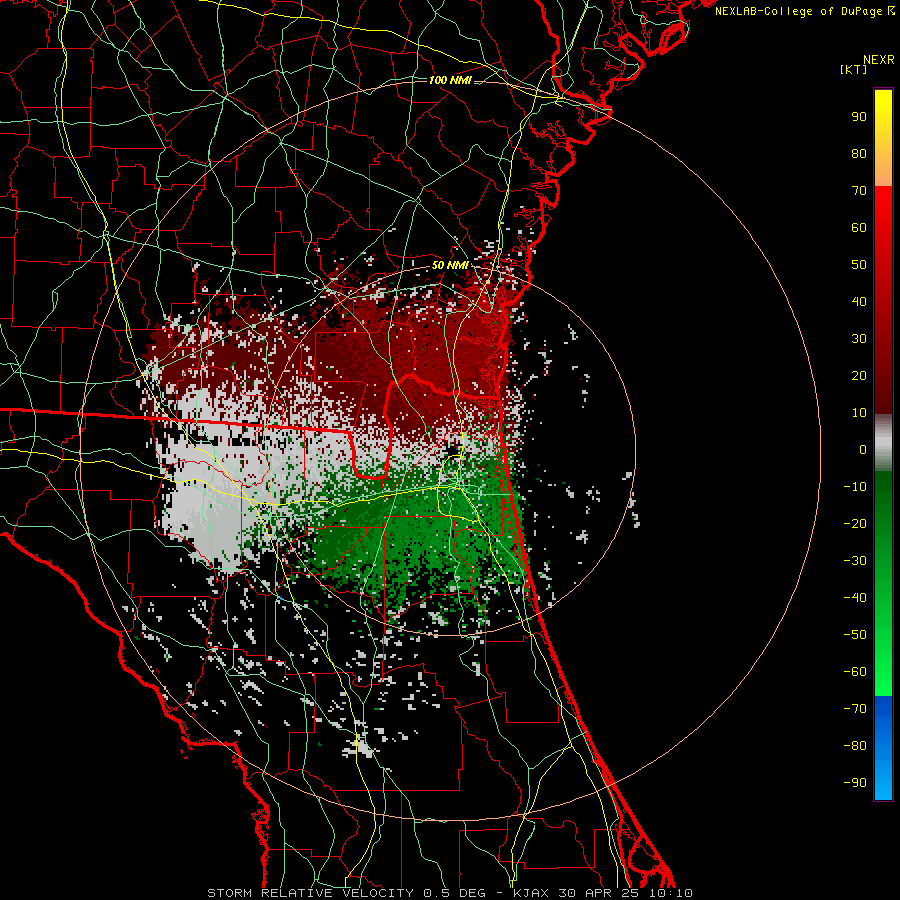Click the 80 knot scale label
The width and height of the screenshot is (900, 900).
tap(859, 154)
